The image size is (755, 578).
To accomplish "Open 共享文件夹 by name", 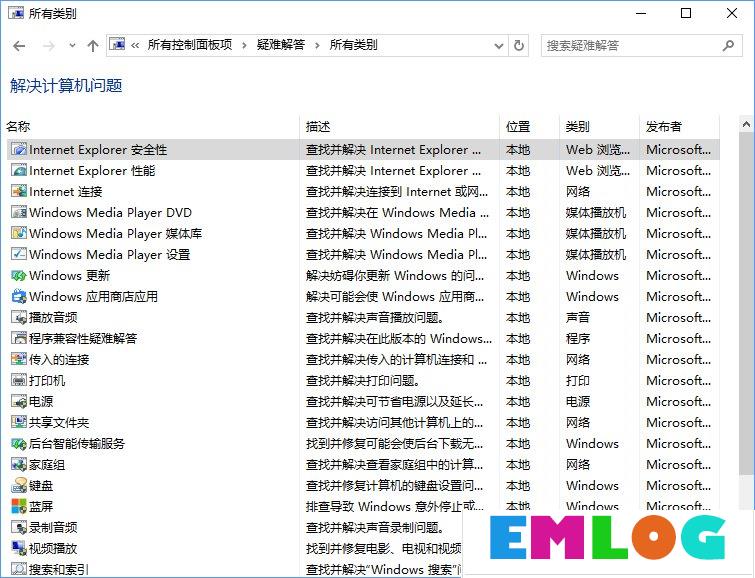I will (59, 422).
